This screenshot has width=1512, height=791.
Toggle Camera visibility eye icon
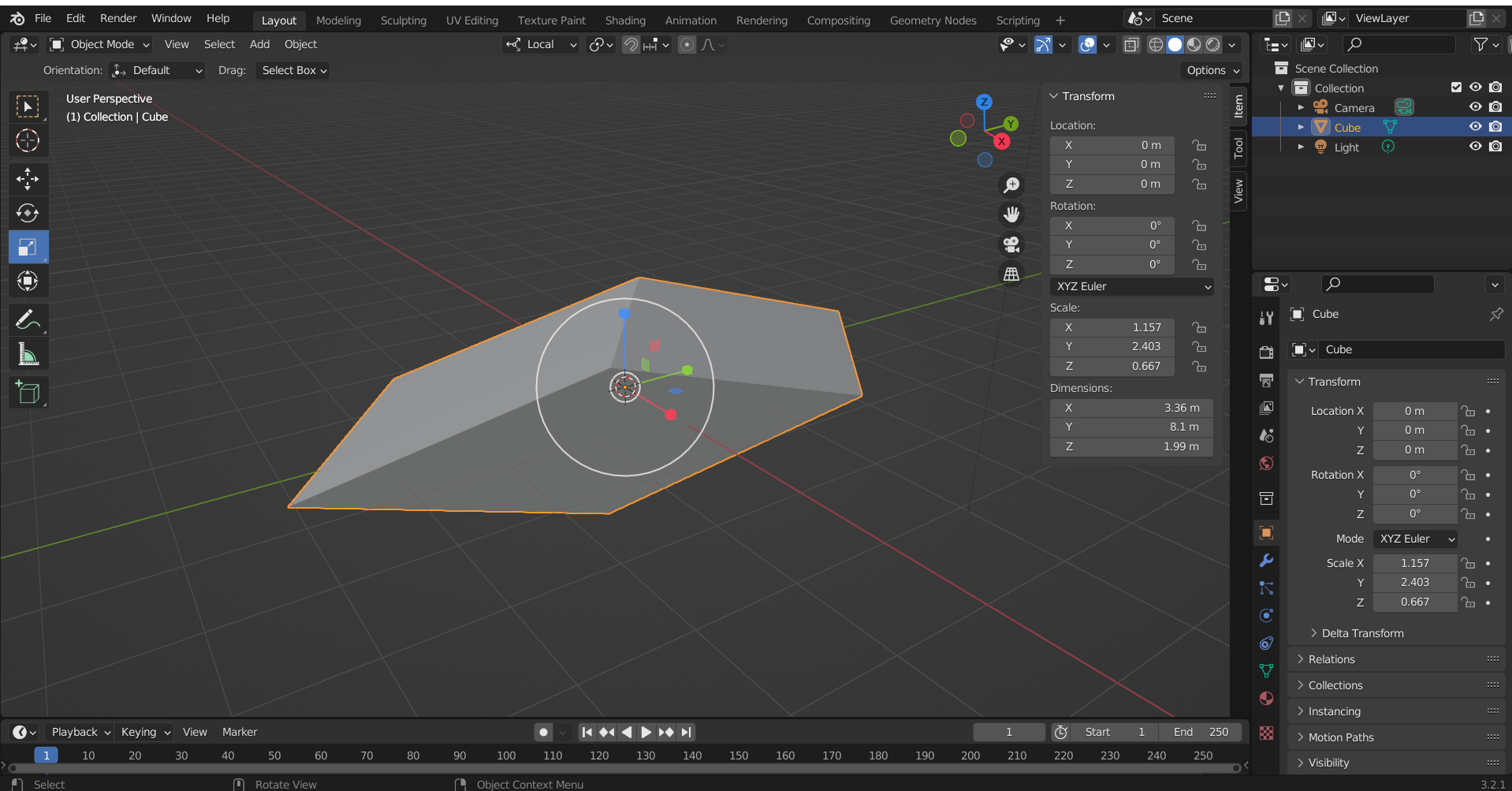(1475, 107)
